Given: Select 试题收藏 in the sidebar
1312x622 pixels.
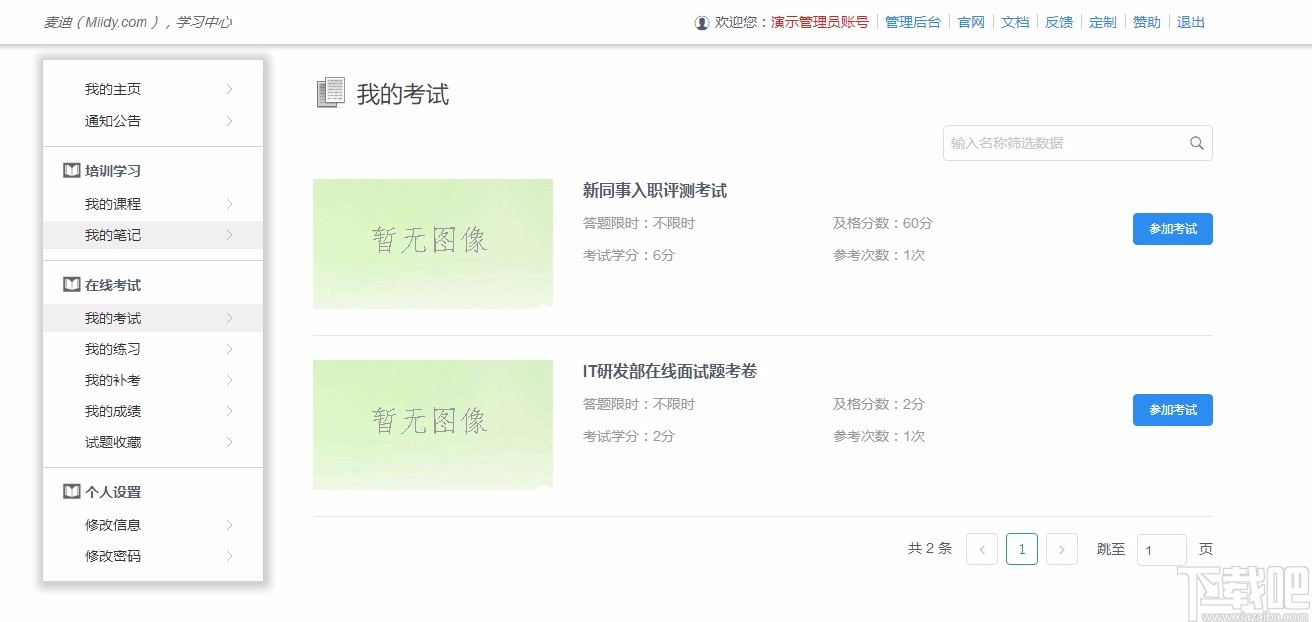Looking at the screenshot, I should point(113,442).
